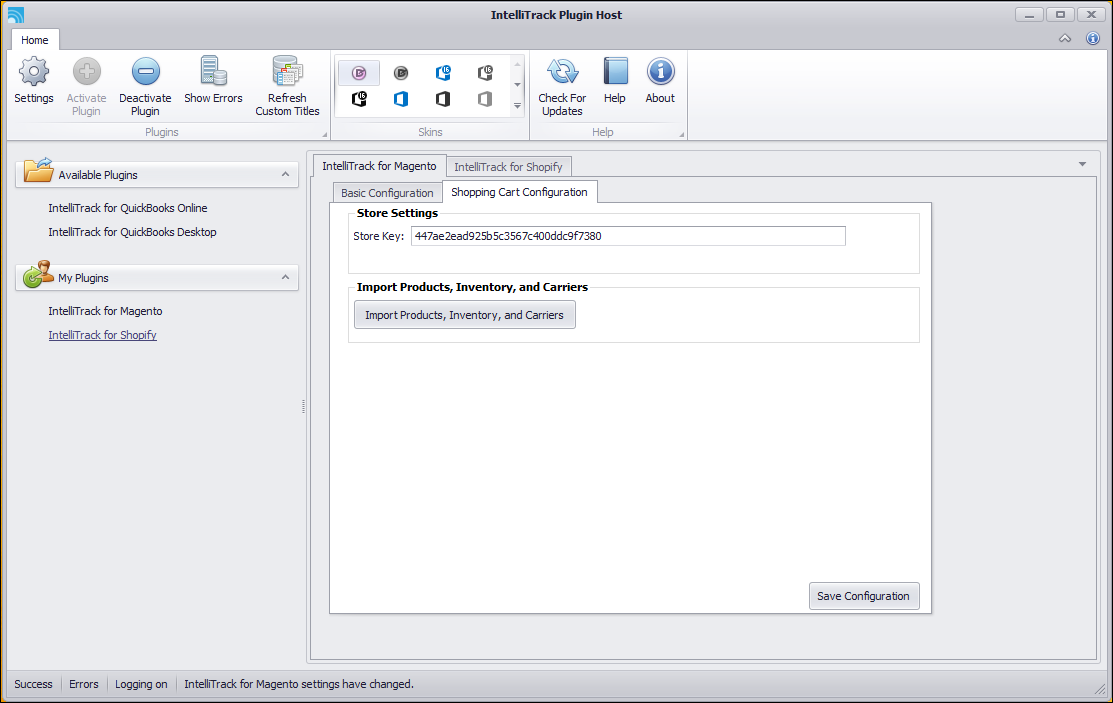The width and height of the screenshot is (1113, 703).
Task: Click Import Products, Inventory, and Carriers button
Action: [x=464, y=315]
